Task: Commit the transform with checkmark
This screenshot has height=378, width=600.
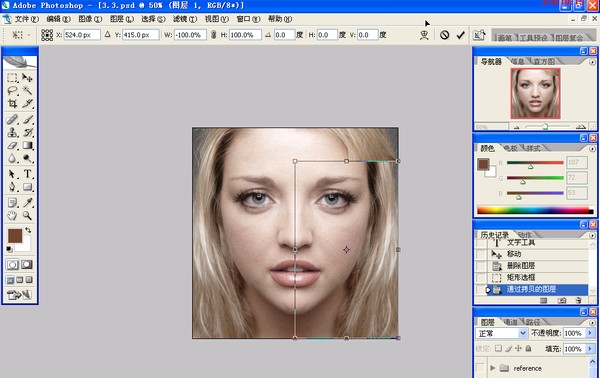Action: [461, 35]
